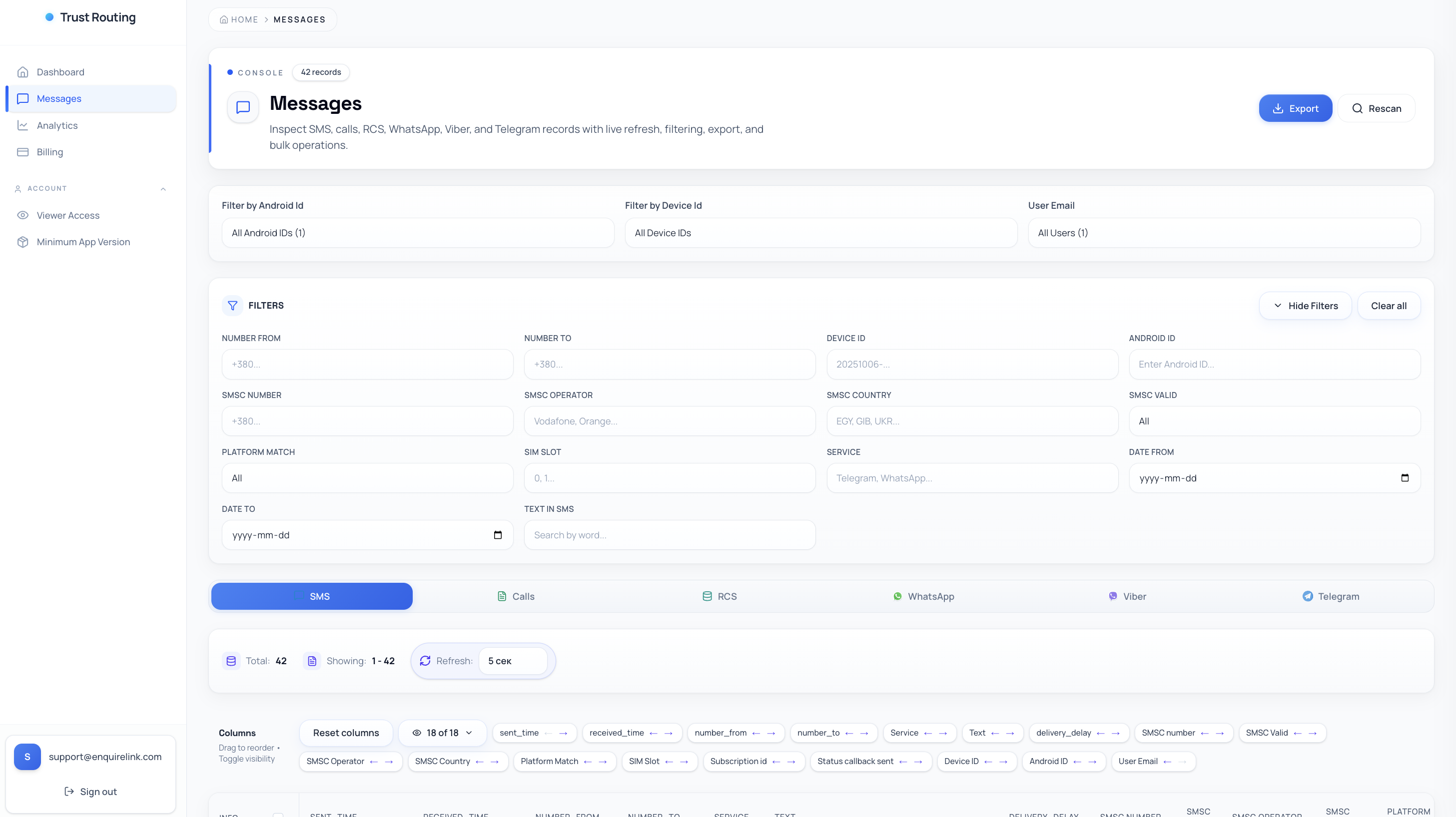Click the Refresh cycle icon
The image size is (1456, 817).
pyautogui.click(x=425, y=661)
